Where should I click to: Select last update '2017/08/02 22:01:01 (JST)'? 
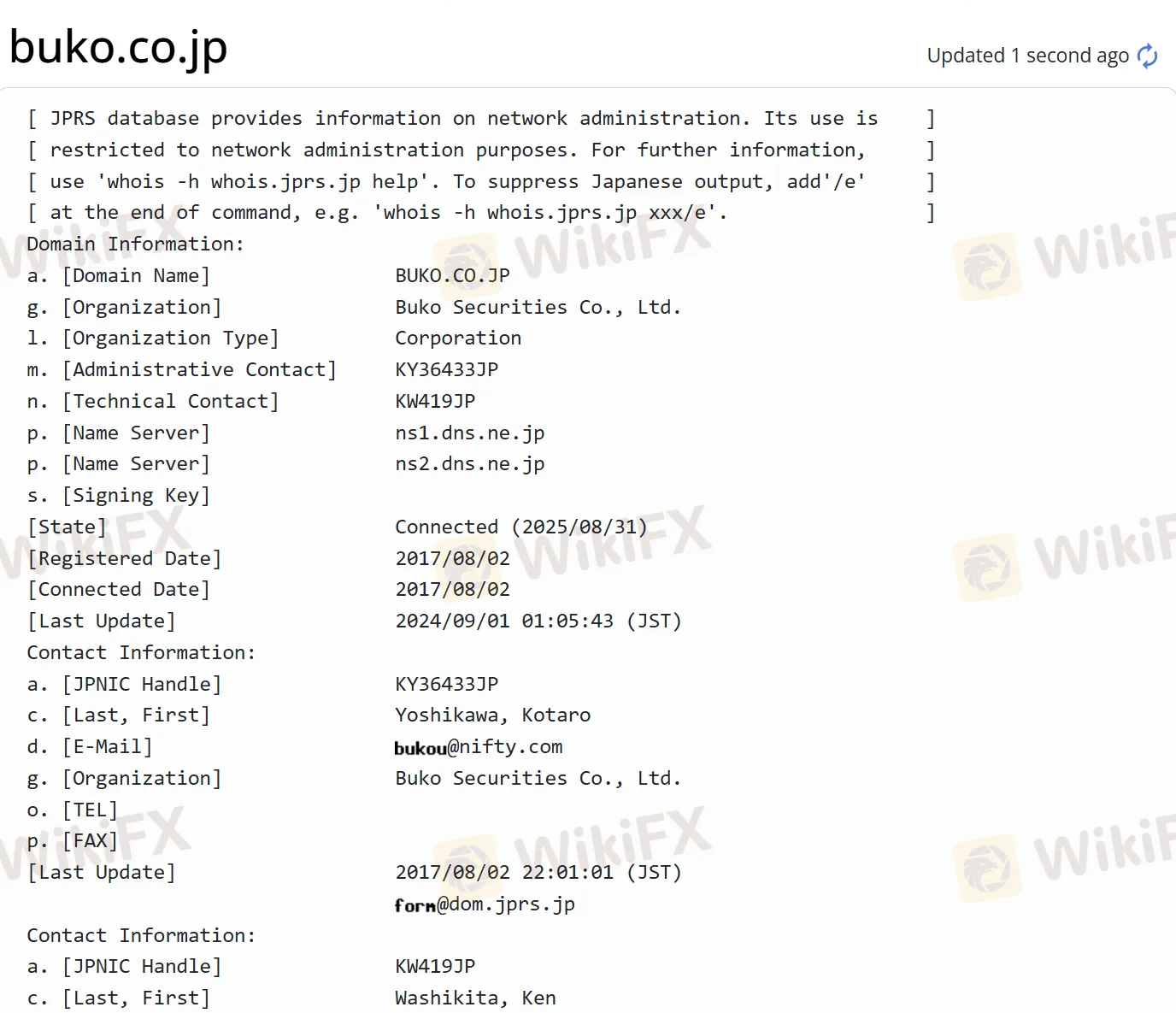[538, 872]
